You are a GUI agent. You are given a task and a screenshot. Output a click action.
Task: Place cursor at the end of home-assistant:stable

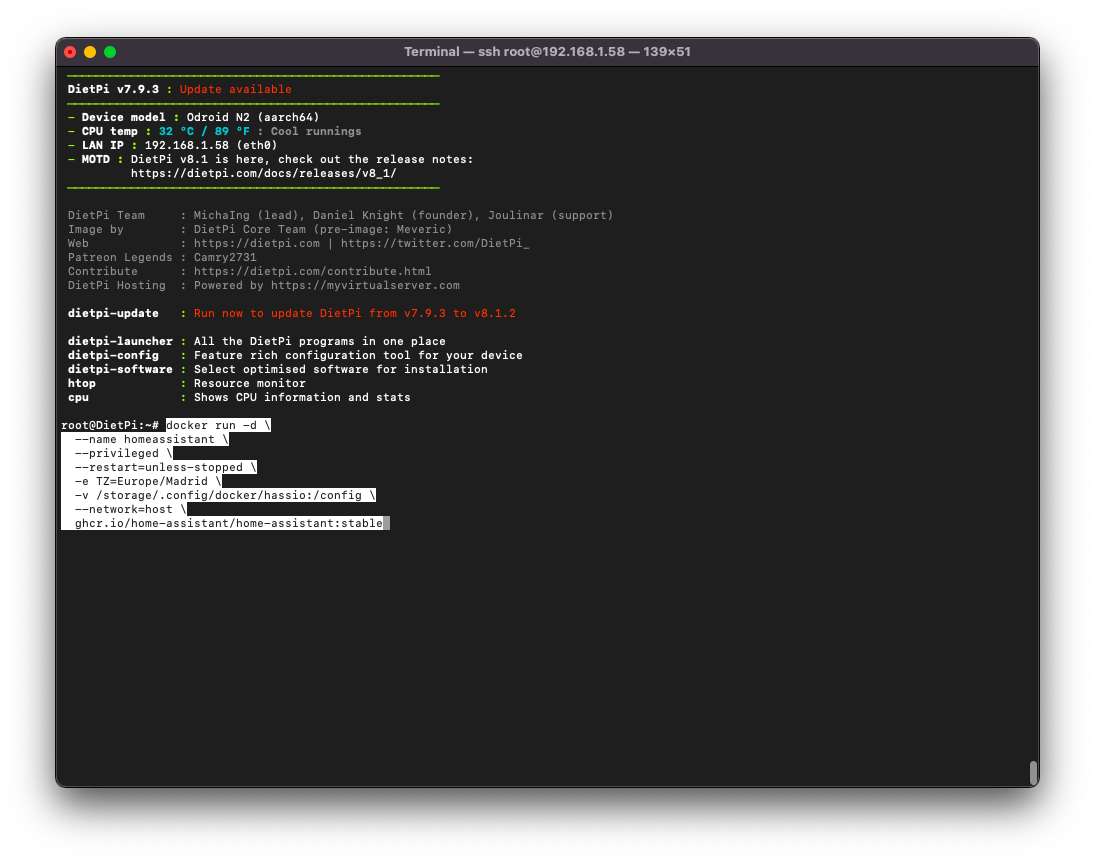click(x=384, y=523)
